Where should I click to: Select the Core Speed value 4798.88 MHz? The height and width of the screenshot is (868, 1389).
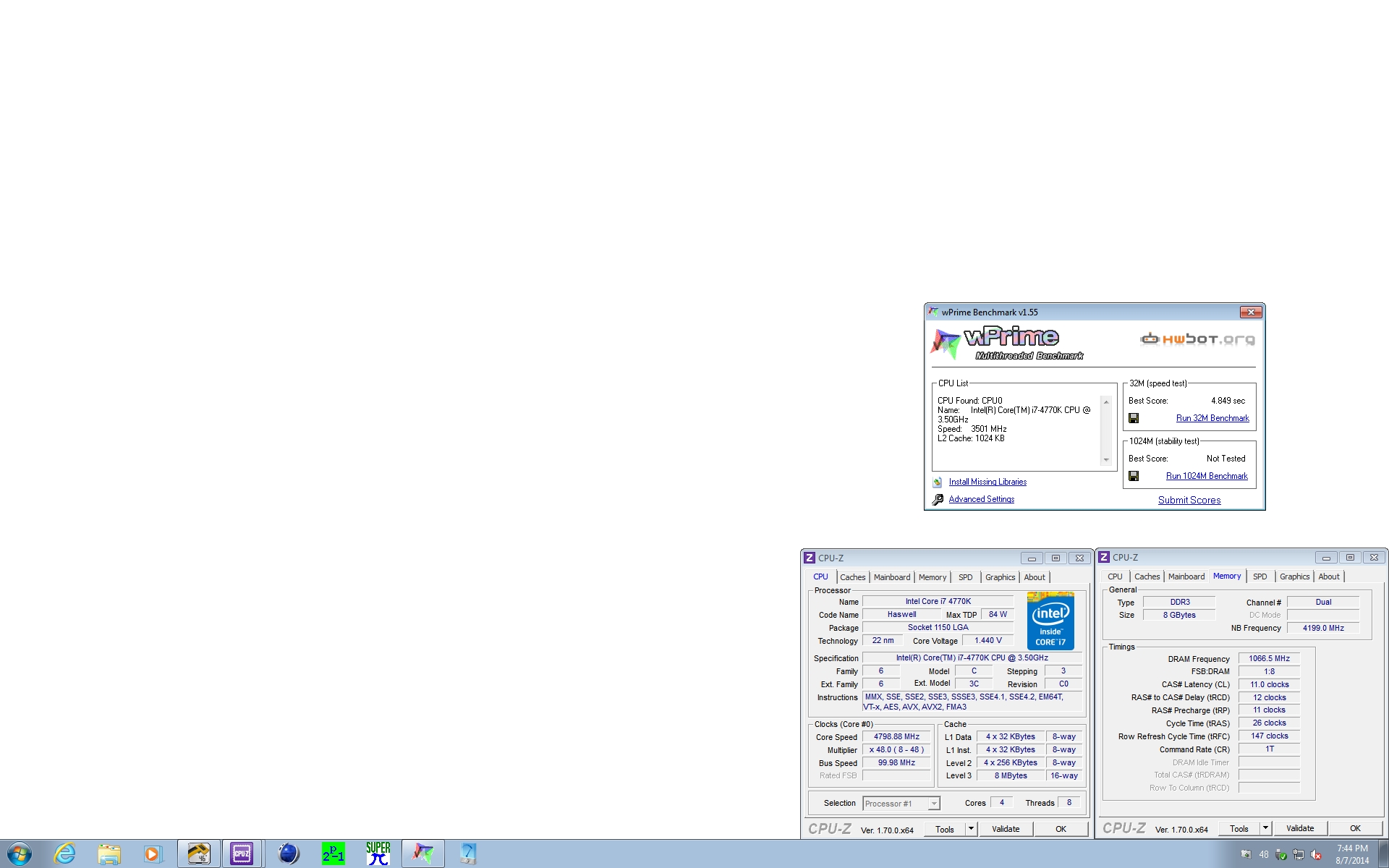pos(896,737)
